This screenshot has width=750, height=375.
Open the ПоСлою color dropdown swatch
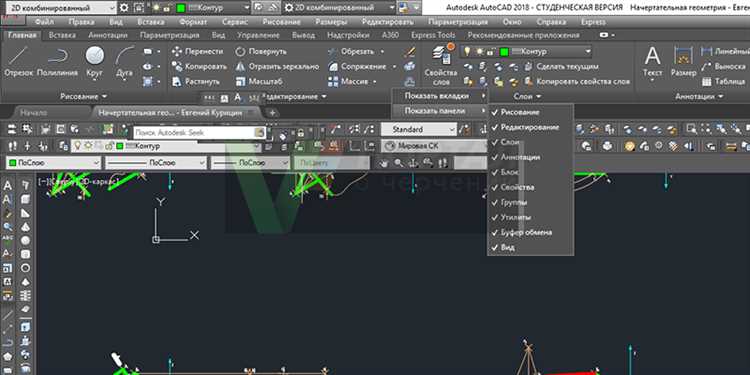click(x=53, y=163)
